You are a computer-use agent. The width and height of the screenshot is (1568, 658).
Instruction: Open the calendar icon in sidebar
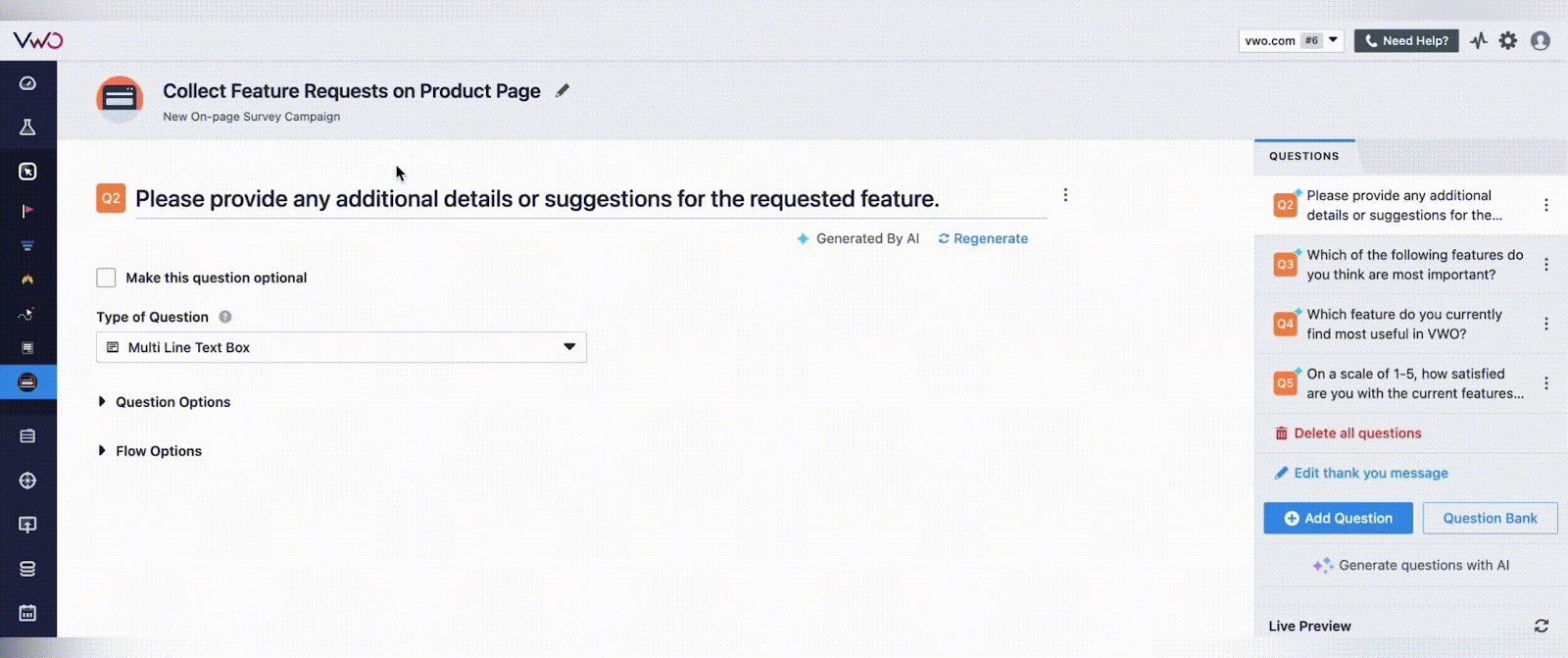(x=27, y=613)
